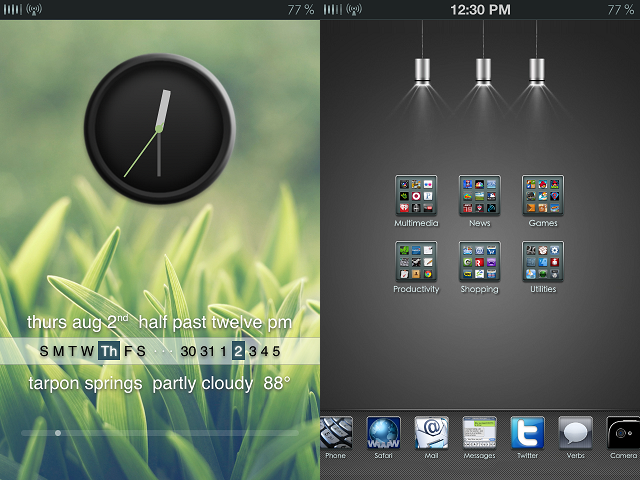Tap the analog clock widget

click(160, 129)
